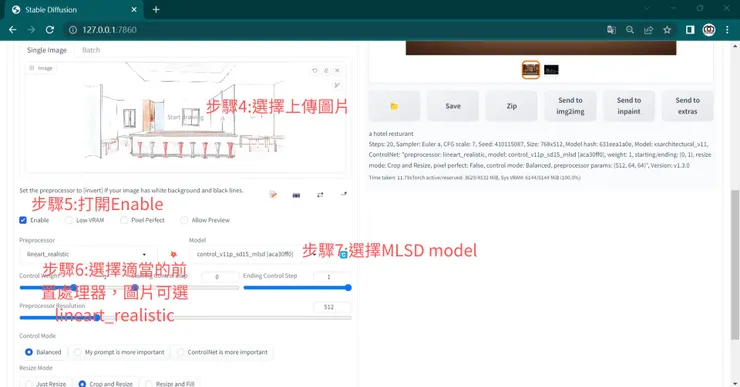Open tab search chevron in title bar
This screenshot has width=740, height=387.
(x=647, y=8)
